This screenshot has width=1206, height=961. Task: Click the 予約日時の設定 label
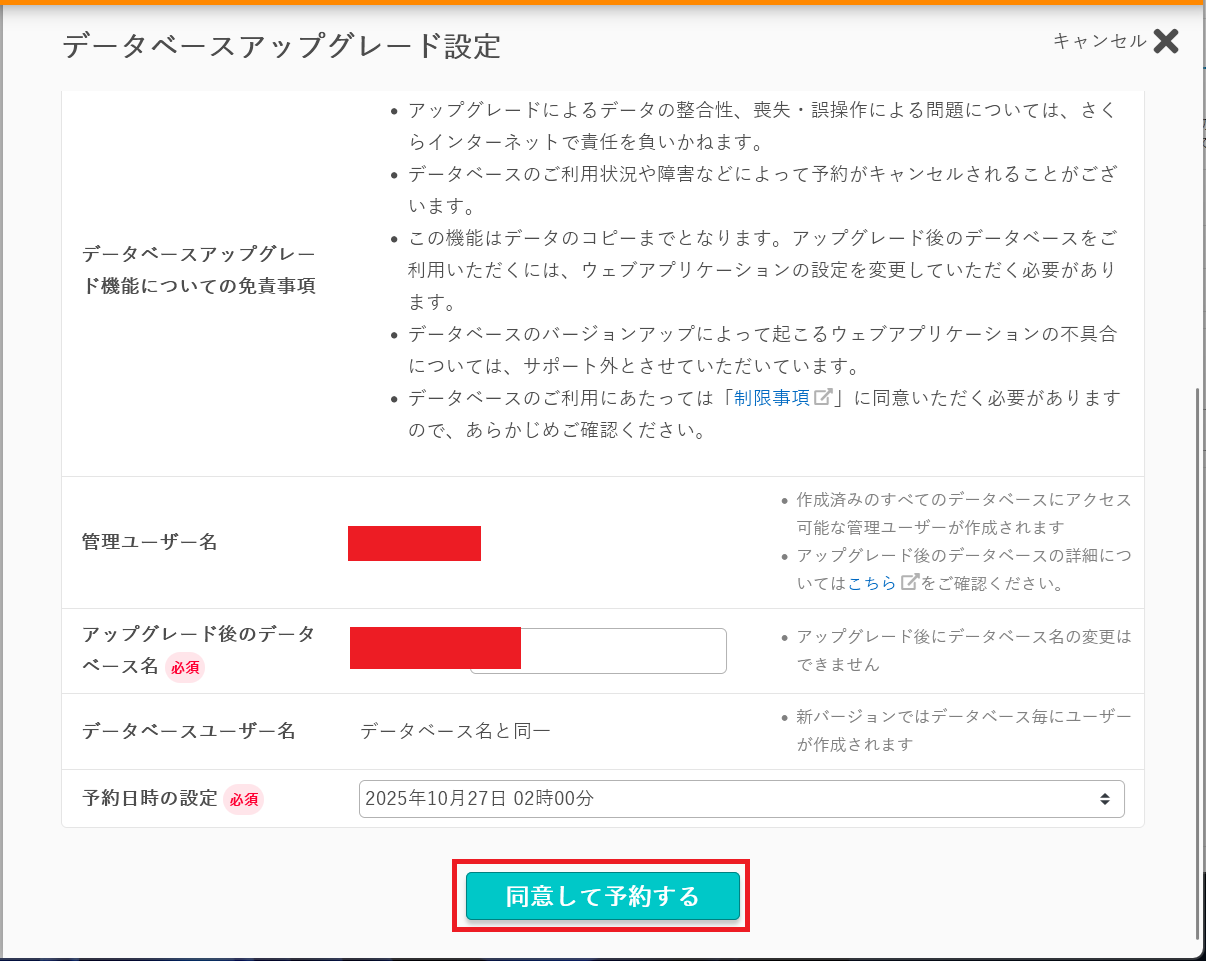click(149, 799)
